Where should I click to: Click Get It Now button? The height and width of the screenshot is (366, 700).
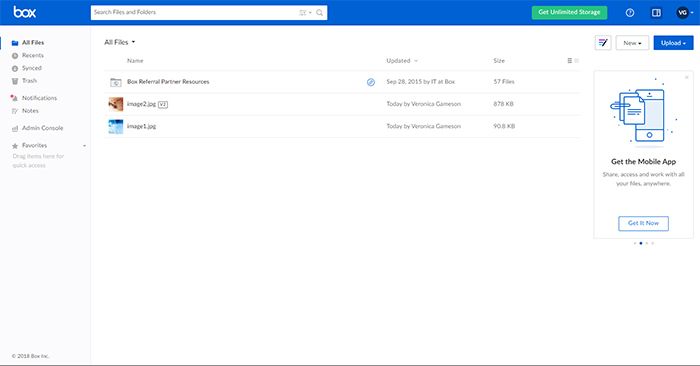643,223
